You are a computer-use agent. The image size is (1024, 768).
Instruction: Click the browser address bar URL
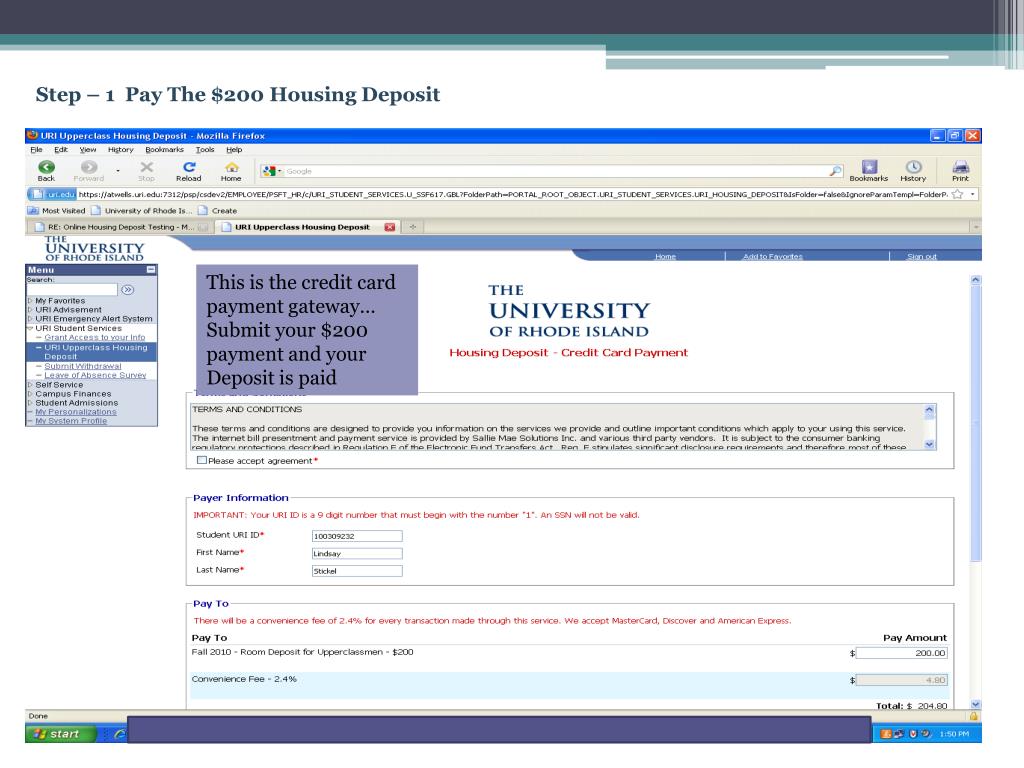[x=513, y=194]
